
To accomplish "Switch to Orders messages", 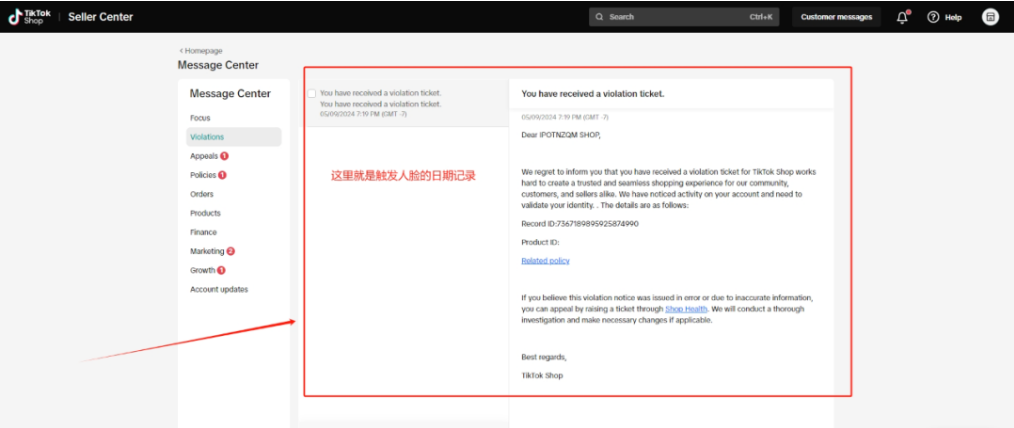I will [201, 194].
